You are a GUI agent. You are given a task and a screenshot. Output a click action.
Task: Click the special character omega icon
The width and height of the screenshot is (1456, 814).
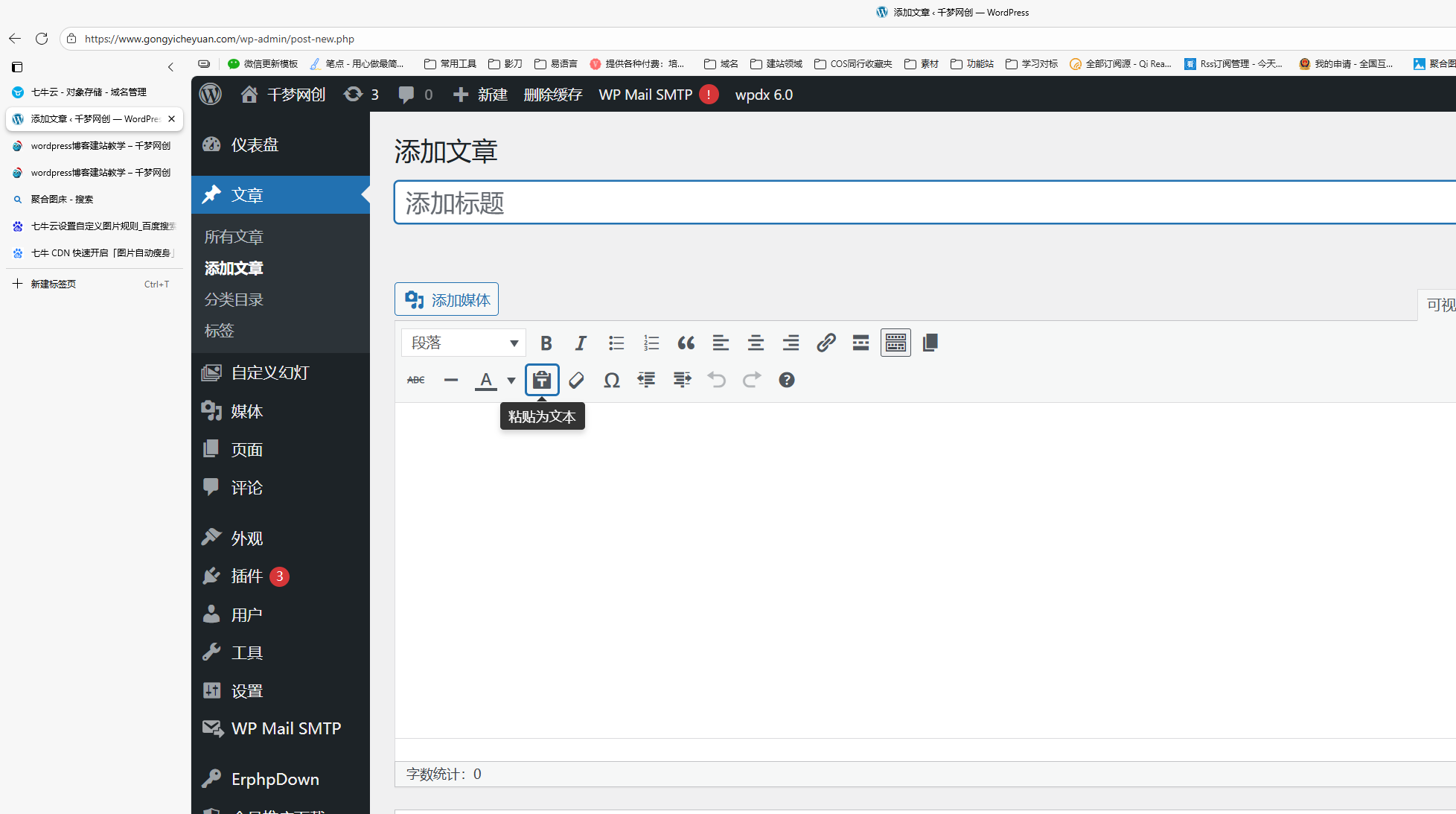pos(611,381)
